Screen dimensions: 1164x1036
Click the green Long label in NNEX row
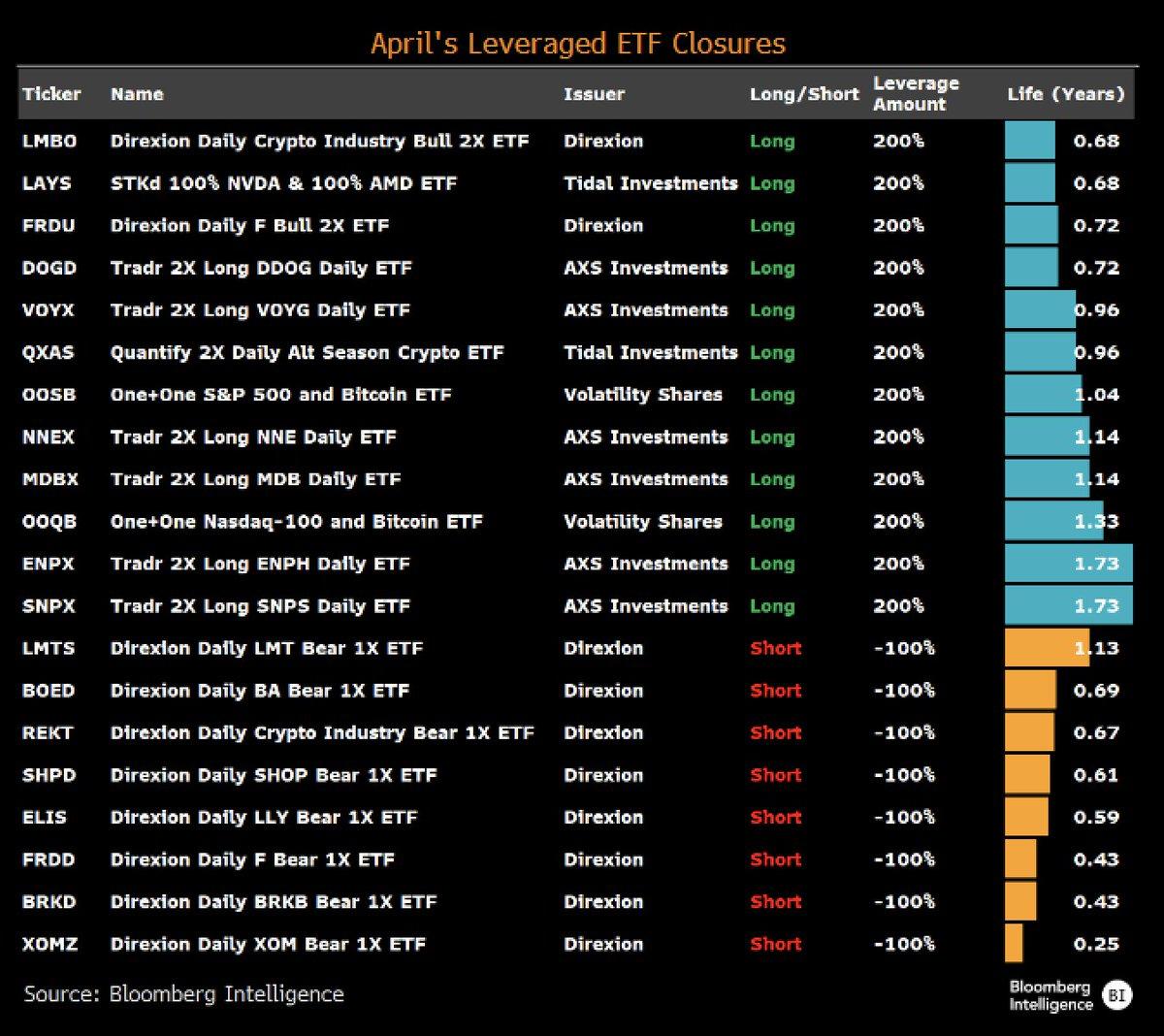[x=772, y=437]
